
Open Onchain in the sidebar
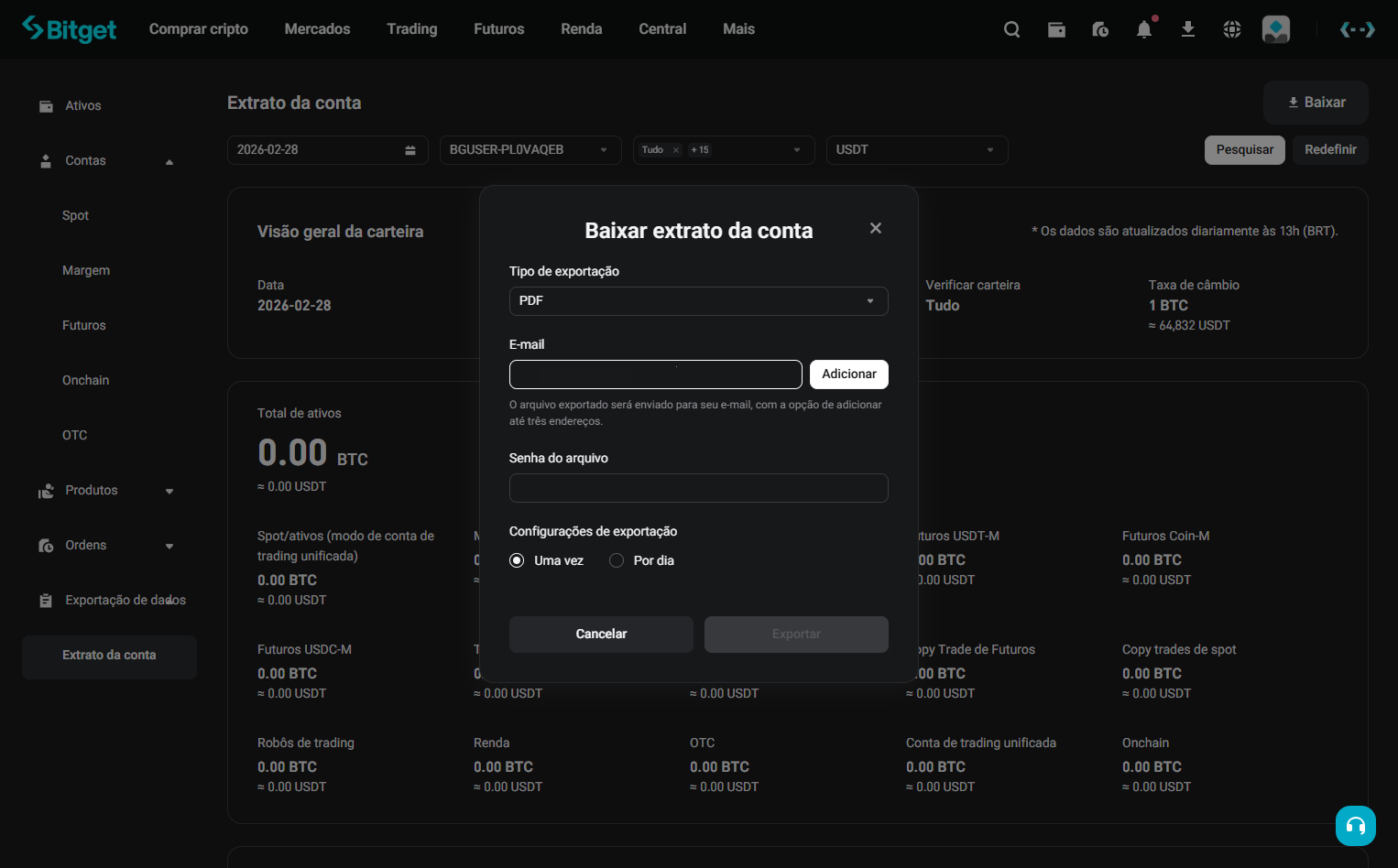coord(85,381)
